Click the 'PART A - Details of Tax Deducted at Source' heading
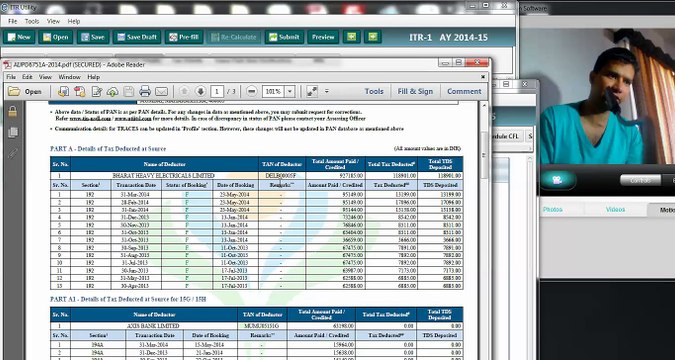The height and width of the screenshot is (360, 675). [108, 149]
